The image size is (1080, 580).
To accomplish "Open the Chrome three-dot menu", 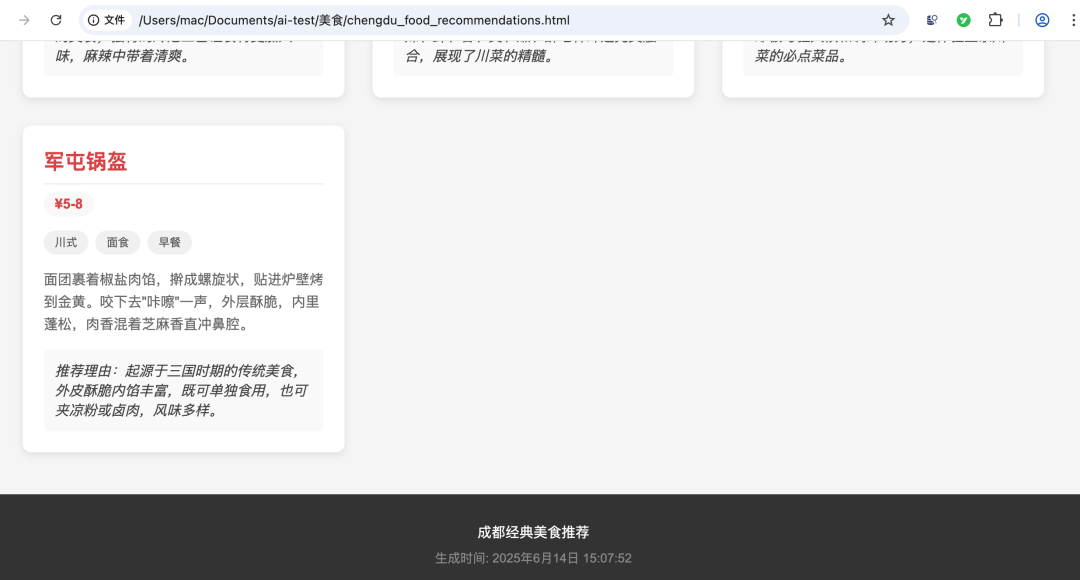I will [1073, 20].
